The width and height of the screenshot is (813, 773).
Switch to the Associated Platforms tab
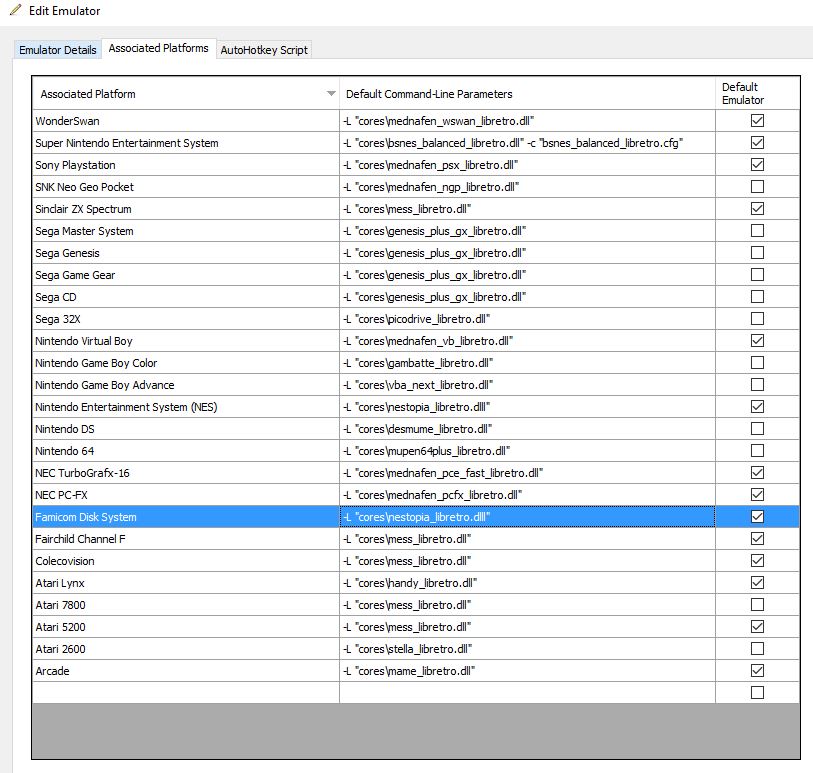coord(158,48)
